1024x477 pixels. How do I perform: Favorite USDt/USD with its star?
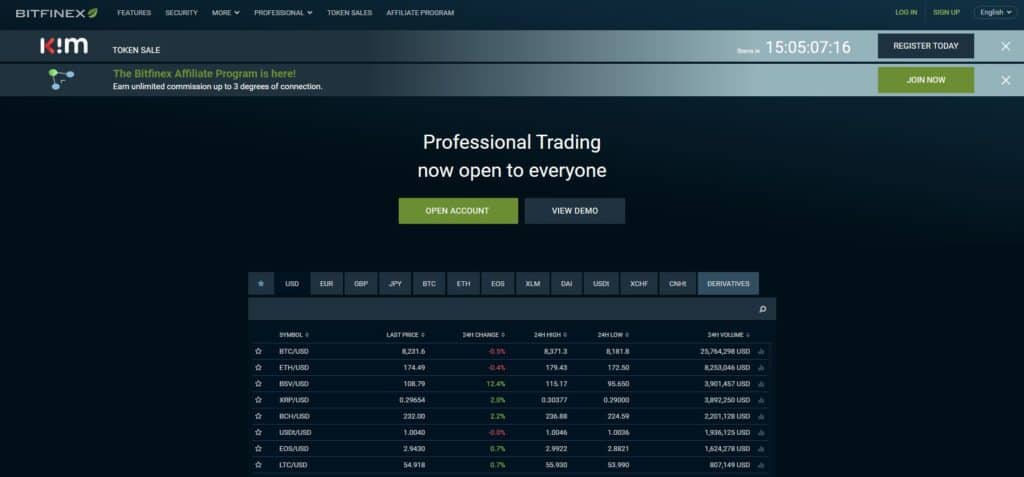tap(259, 433)
